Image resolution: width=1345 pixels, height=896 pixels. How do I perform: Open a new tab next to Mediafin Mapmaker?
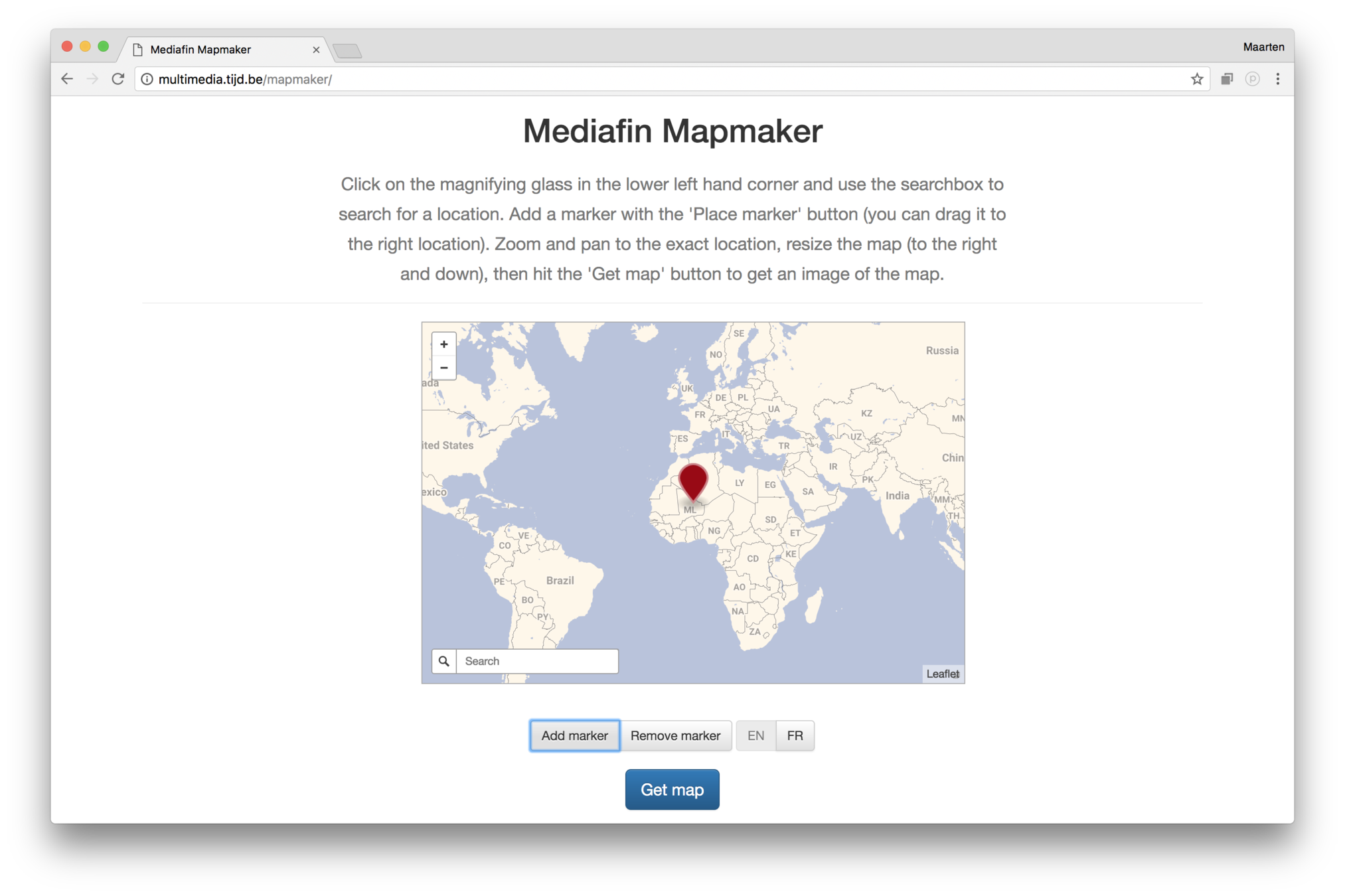pos(347,50)
